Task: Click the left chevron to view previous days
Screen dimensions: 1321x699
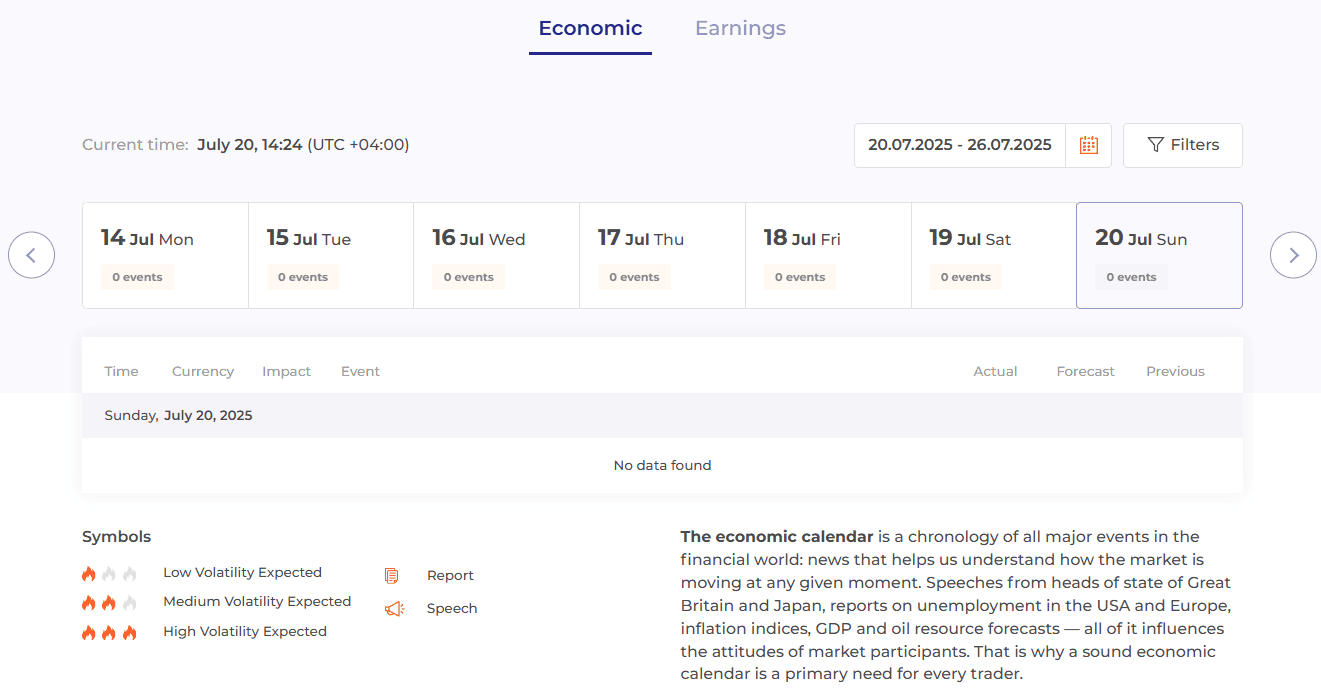Action: (x=31, y=255)
